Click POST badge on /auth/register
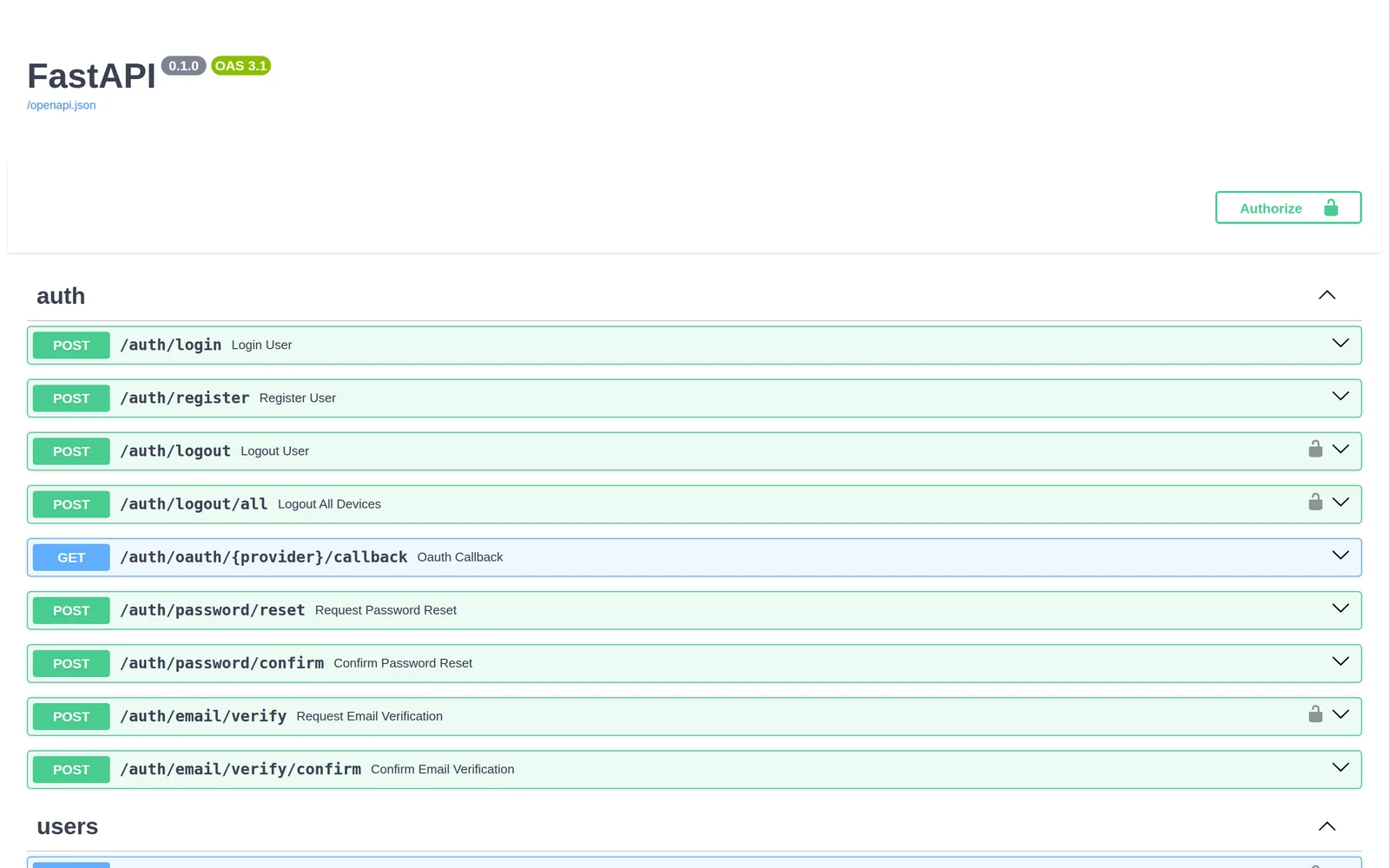Viewport: 1389px width, 868px height. click(x=71, y=398)
